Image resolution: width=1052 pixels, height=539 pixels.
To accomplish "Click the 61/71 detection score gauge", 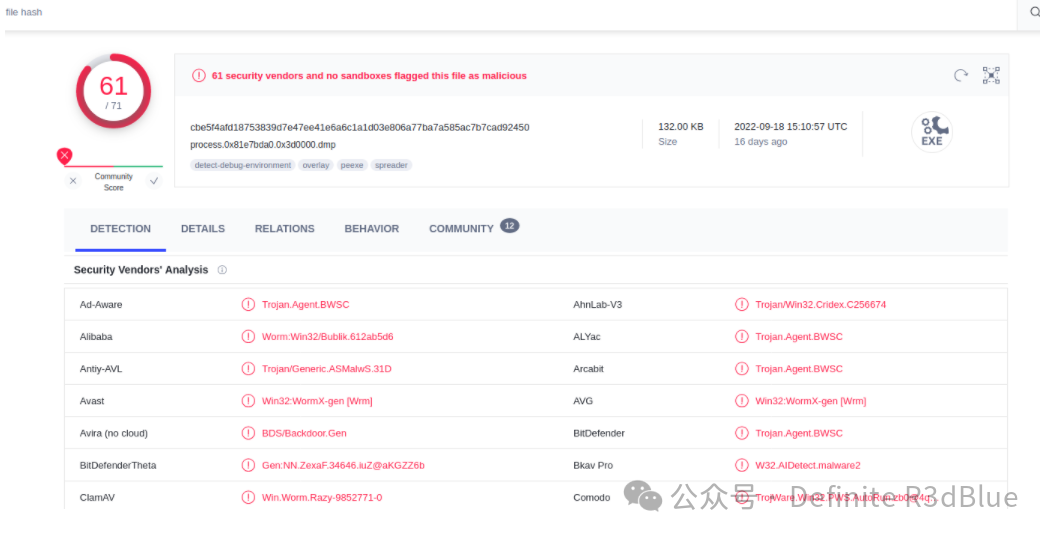I will pyautogui.click(x=113, y=91).
